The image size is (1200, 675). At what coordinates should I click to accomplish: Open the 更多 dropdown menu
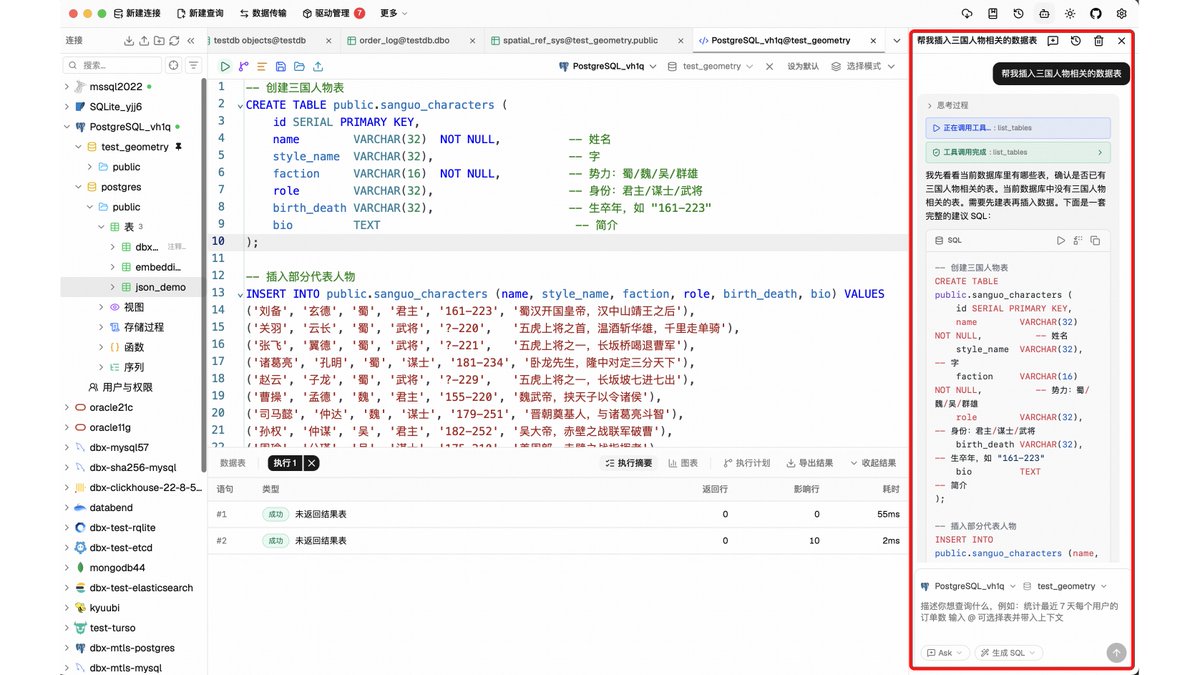394,13
